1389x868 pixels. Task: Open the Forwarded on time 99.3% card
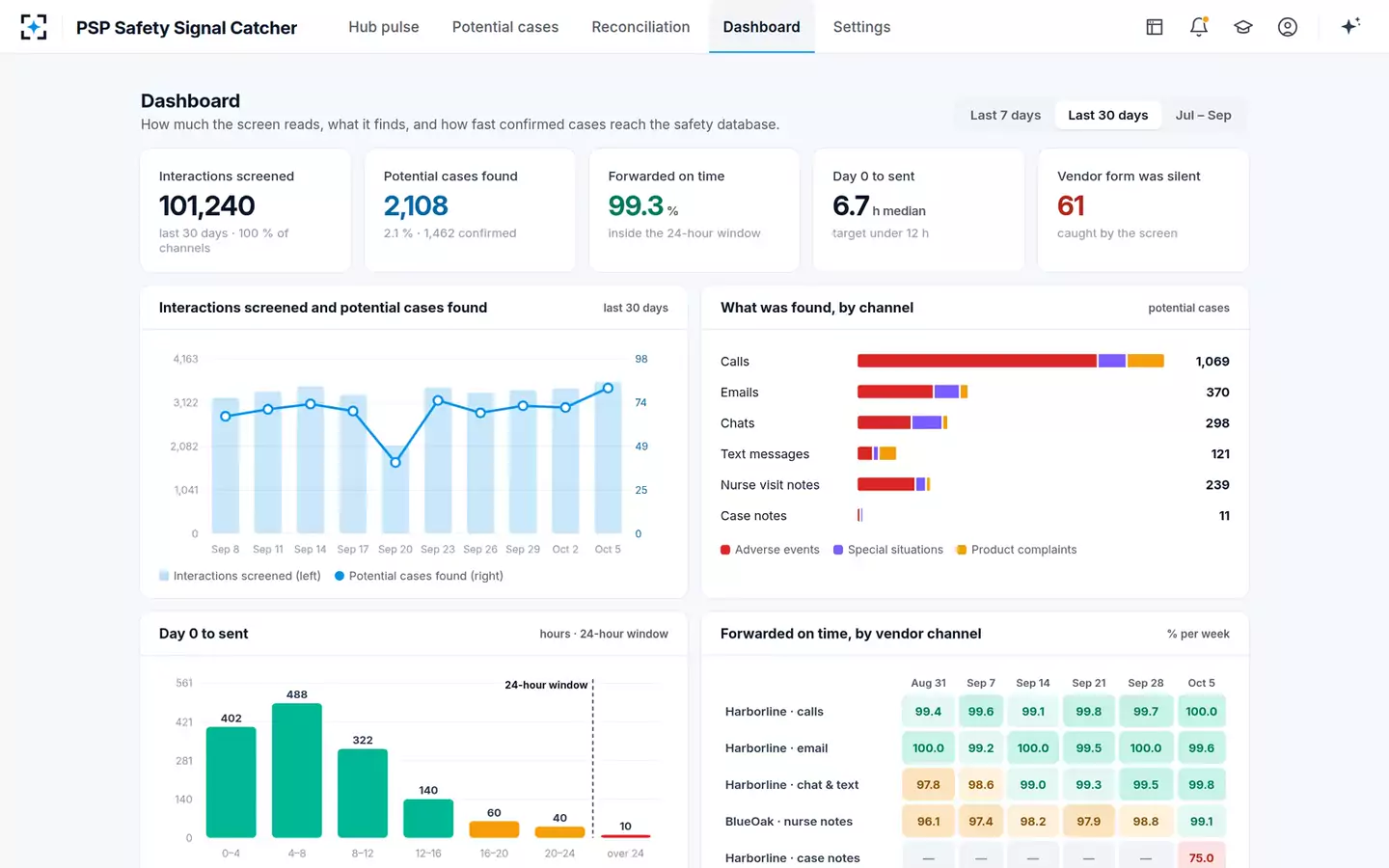[x=694, y=210]
